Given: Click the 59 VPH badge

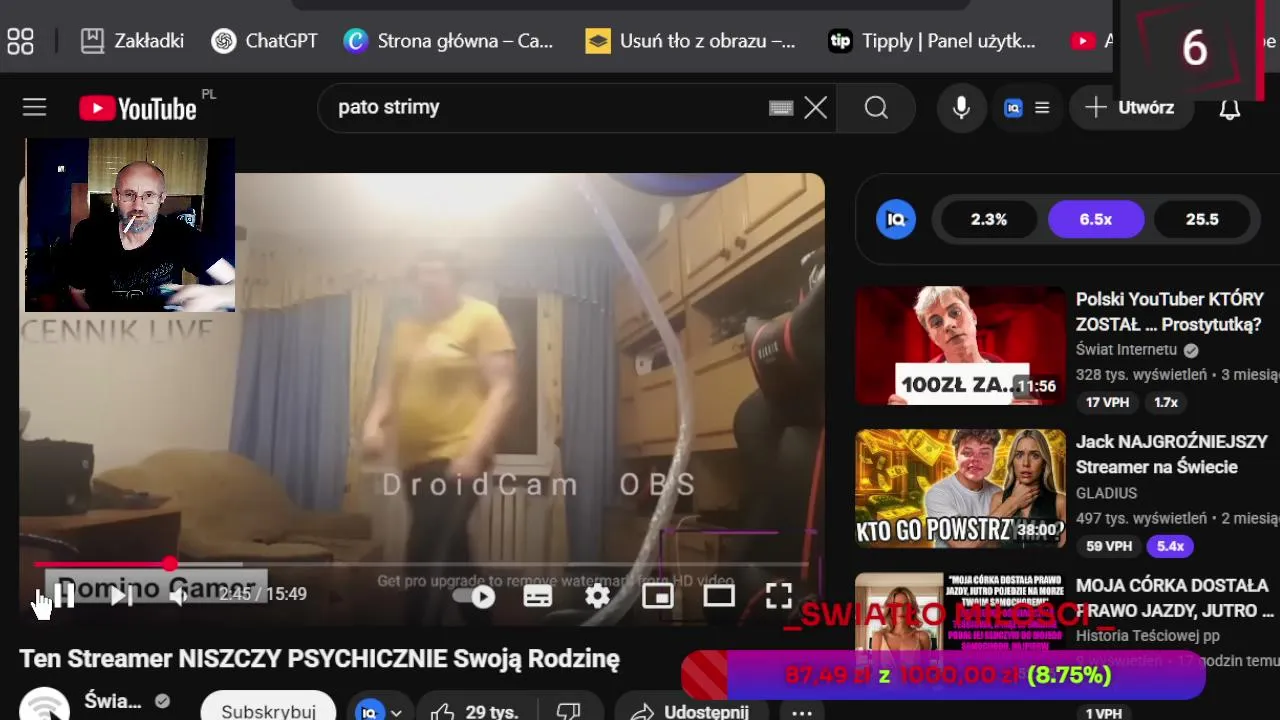Looking at the screenshot, I should (1108, 546).
